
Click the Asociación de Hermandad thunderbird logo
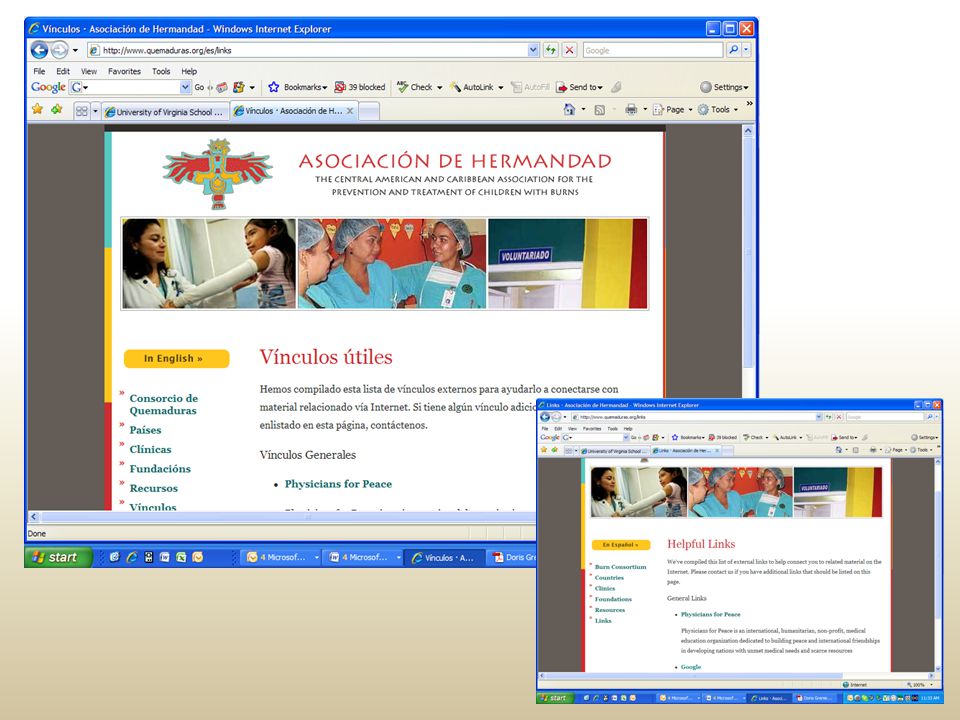[x=217, y=173]
